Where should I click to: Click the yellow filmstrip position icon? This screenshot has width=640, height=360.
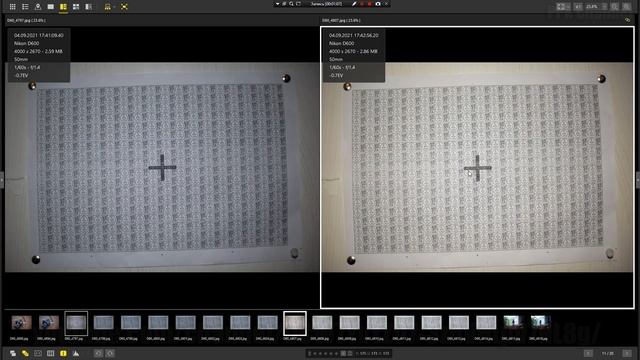click(x=107, y=7)
